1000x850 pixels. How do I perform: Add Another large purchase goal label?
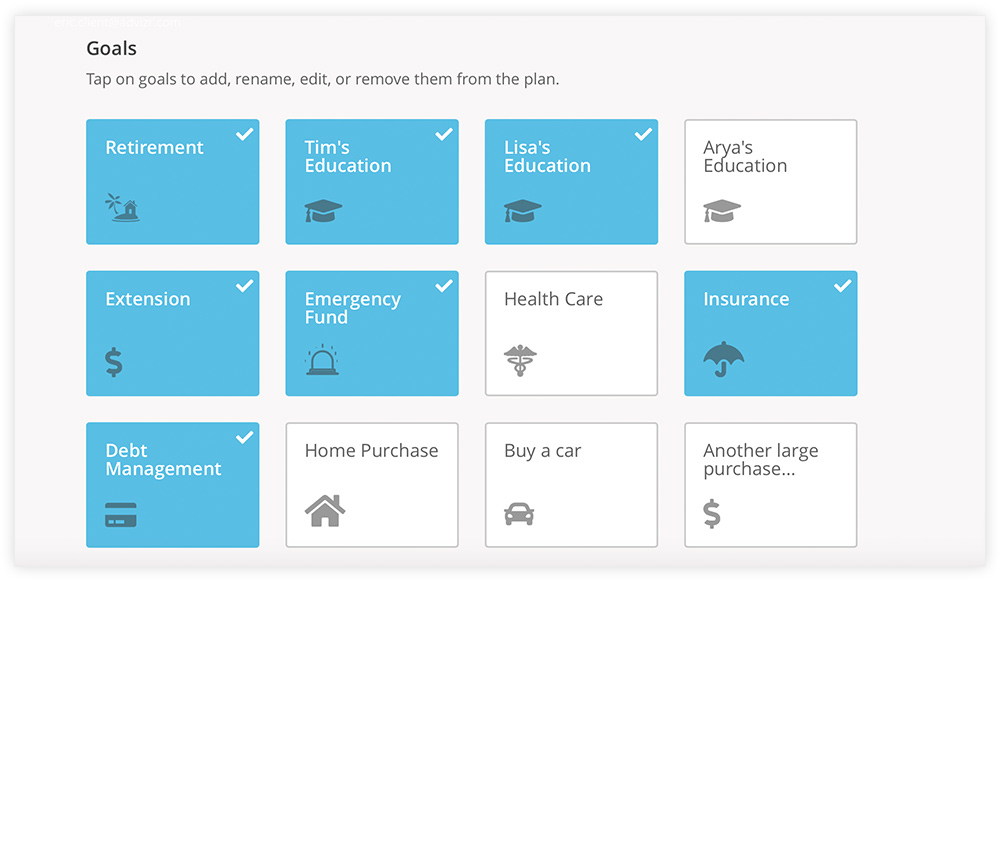[760, 460]
